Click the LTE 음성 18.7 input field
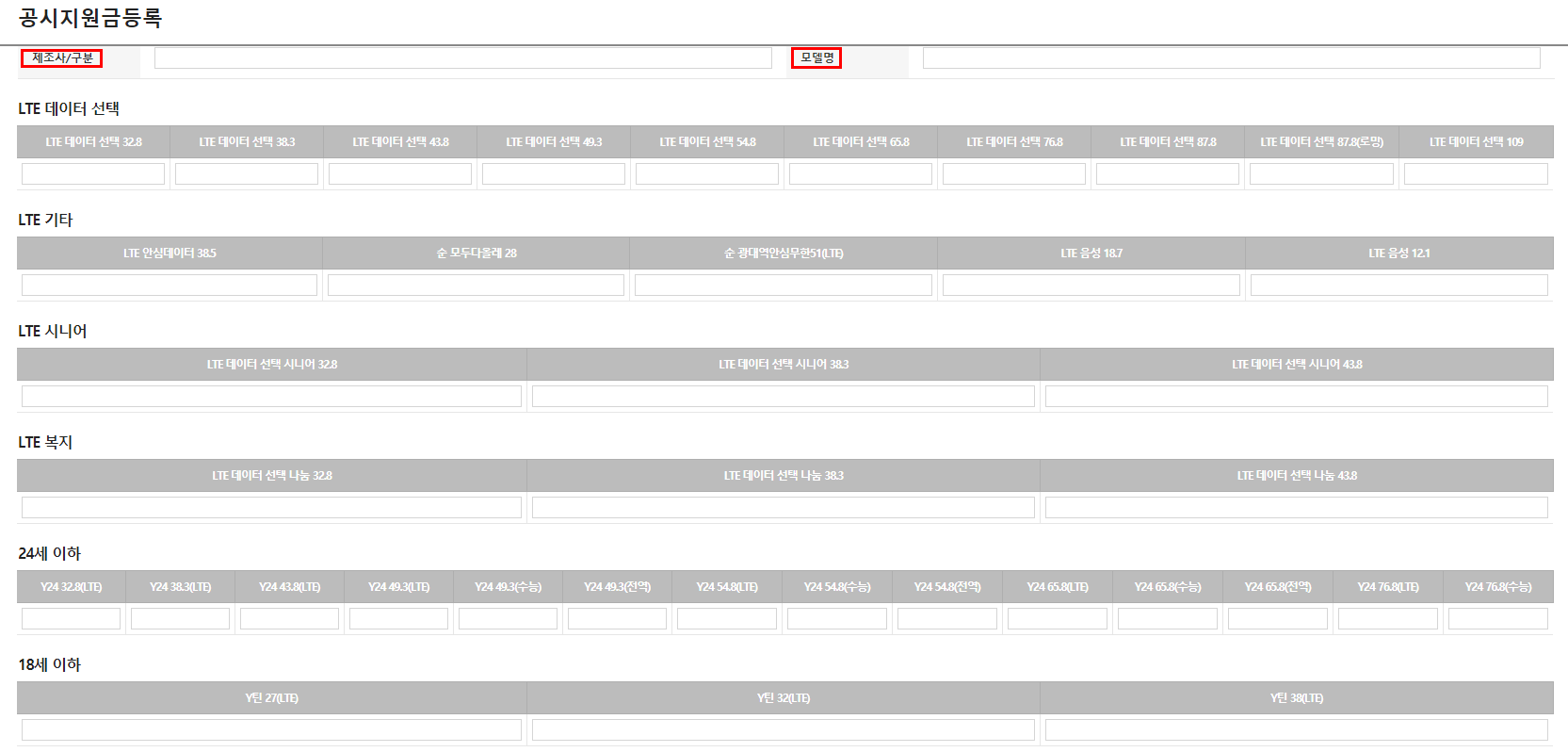 1091,286
